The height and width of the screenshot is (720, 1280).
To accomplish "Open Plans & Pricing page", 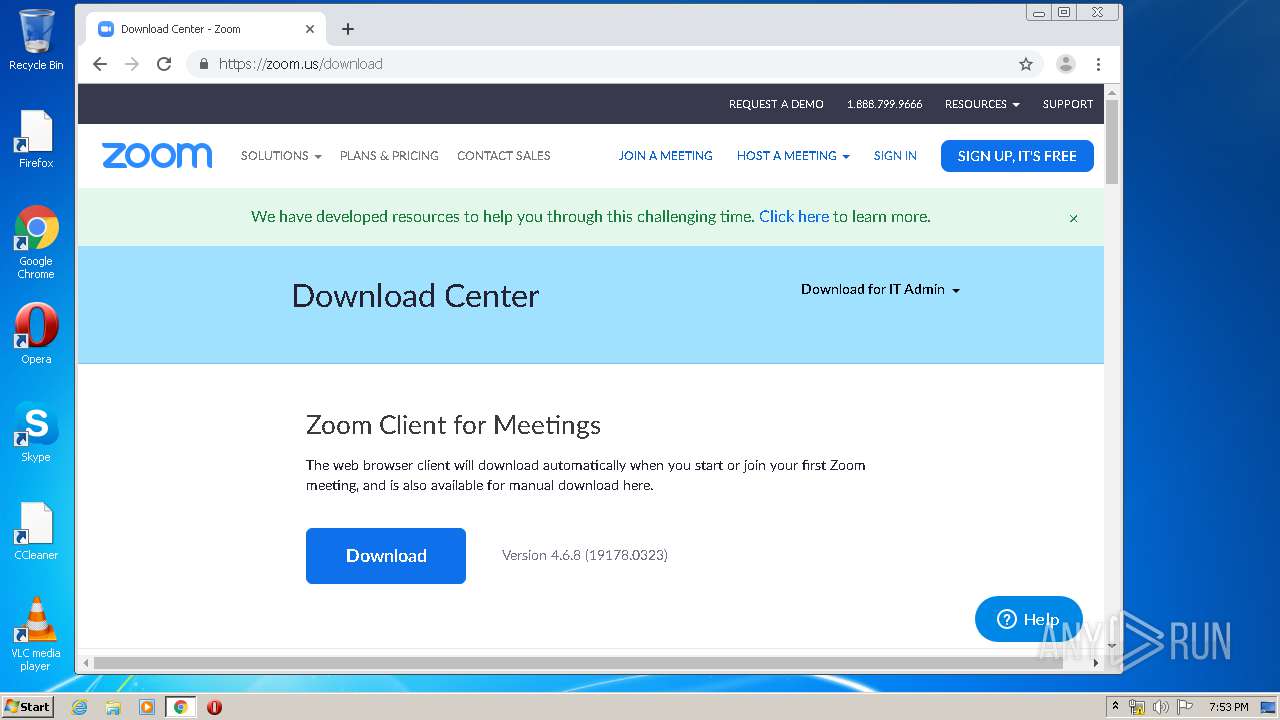I will pyautogui.click(x=389, y=156).
